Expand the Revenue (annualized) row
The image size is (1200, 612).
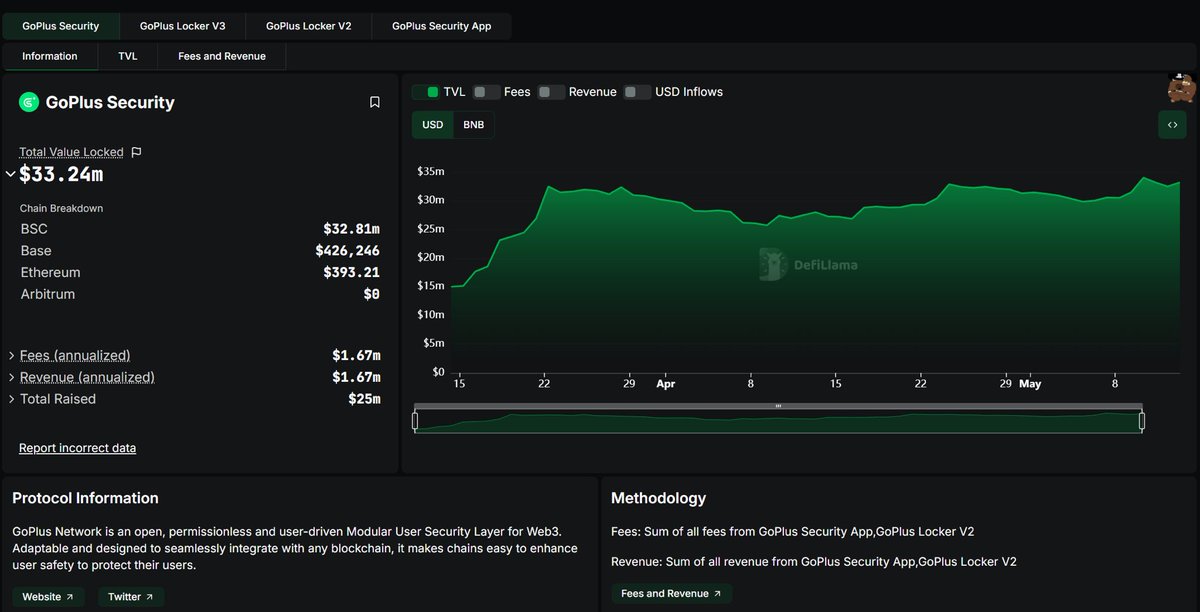pos(11,377)
